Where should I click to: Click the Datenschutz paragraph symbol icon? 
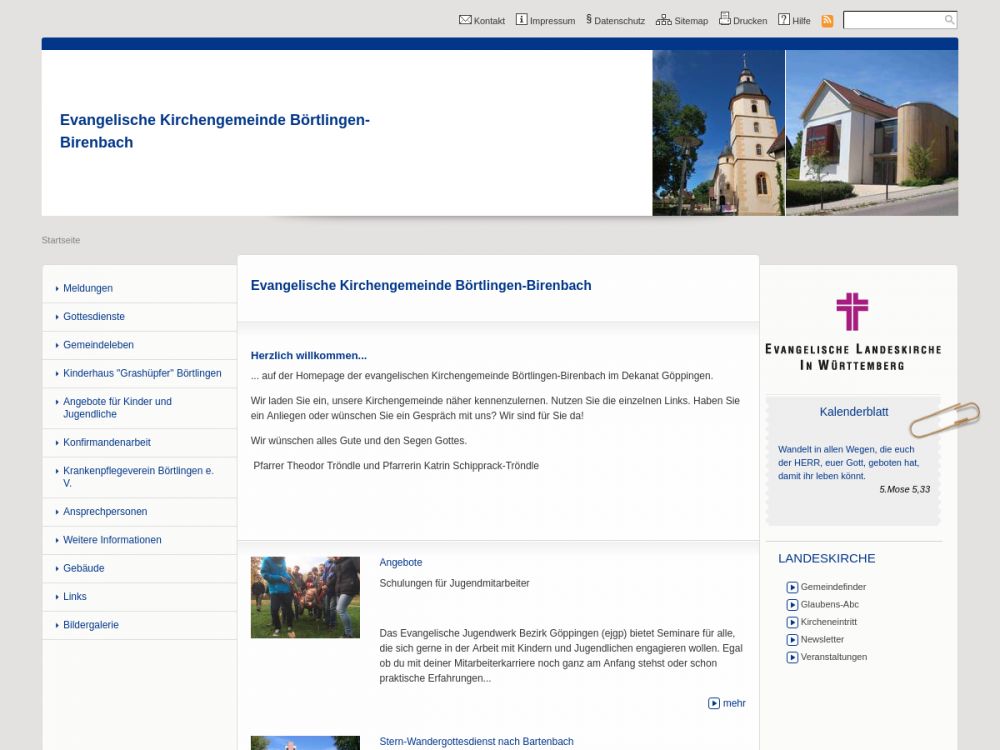click(x=589, y=19)
